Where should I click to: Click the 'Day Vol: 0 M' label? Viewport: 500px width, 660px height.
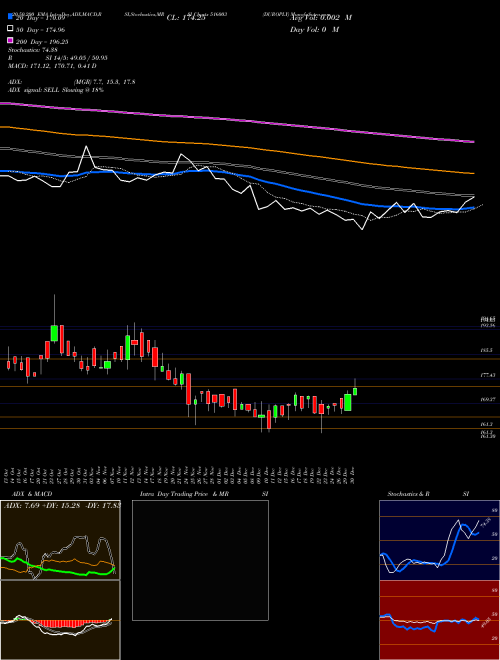314,29
